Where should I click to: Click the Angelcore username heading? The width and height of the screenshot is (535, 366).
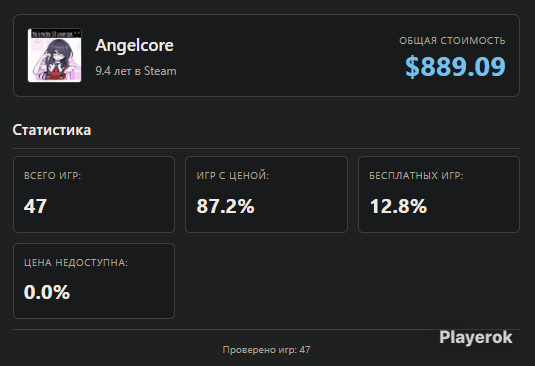134,45
